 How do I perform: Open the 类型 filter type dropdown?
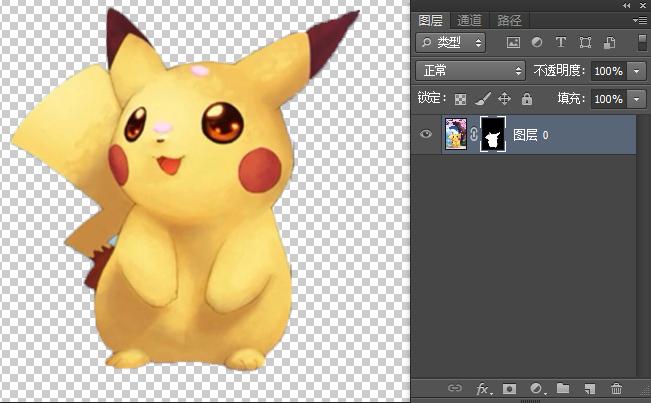click(451, 43)
